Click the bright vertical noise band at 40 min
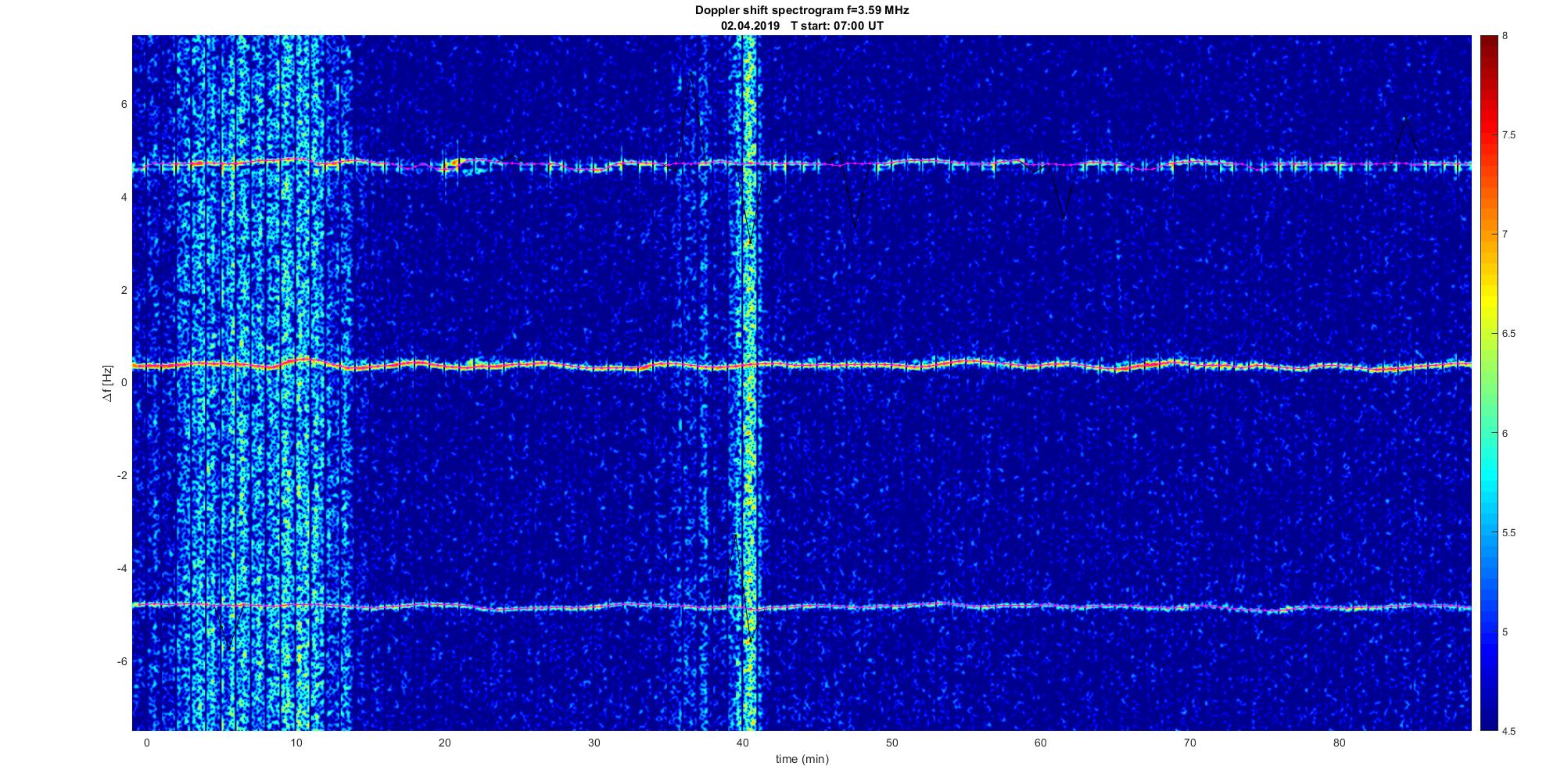 click(748, 383)
